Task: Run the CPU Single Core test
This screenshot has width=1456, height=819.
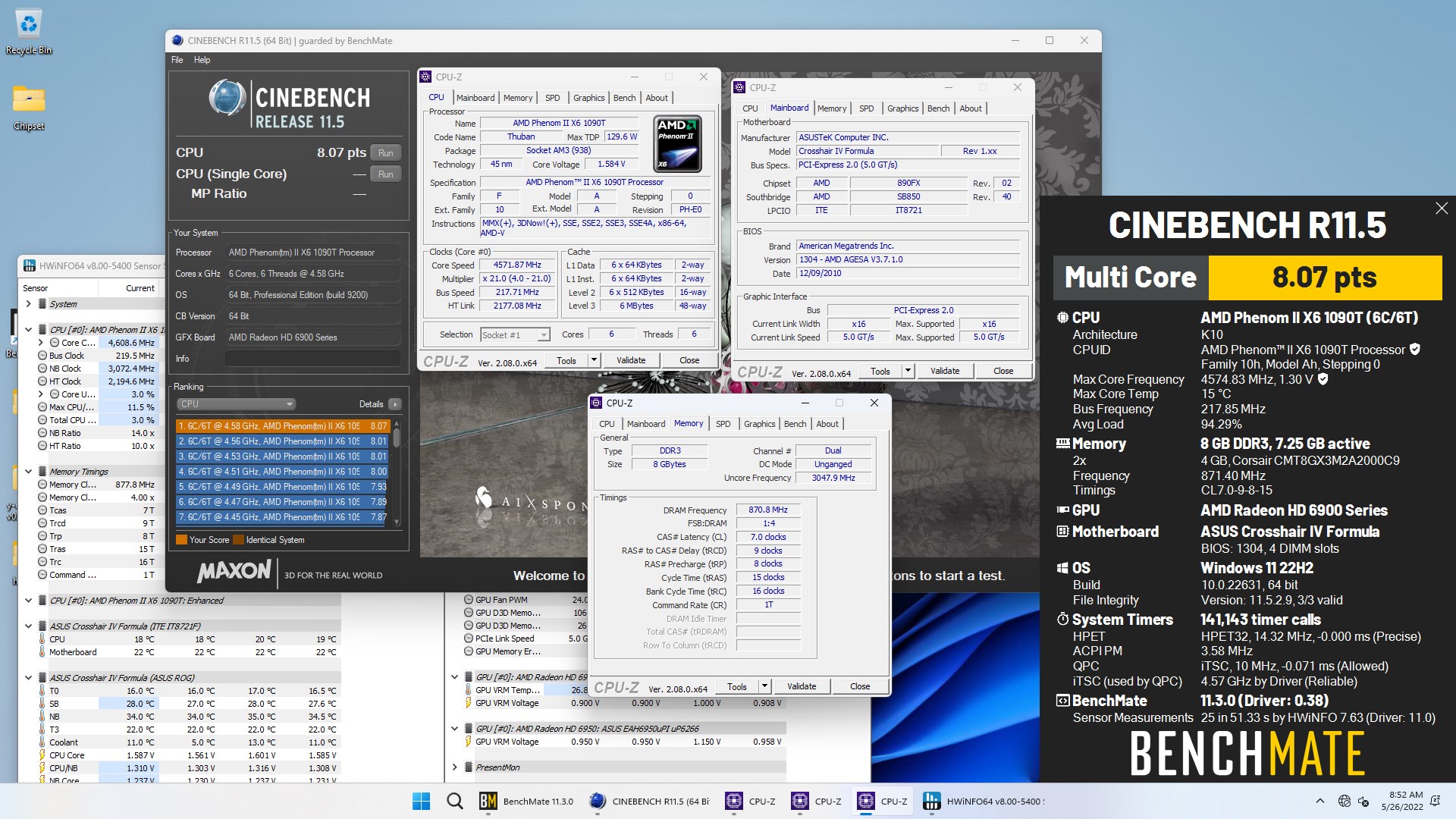Action: pos(386,174)
